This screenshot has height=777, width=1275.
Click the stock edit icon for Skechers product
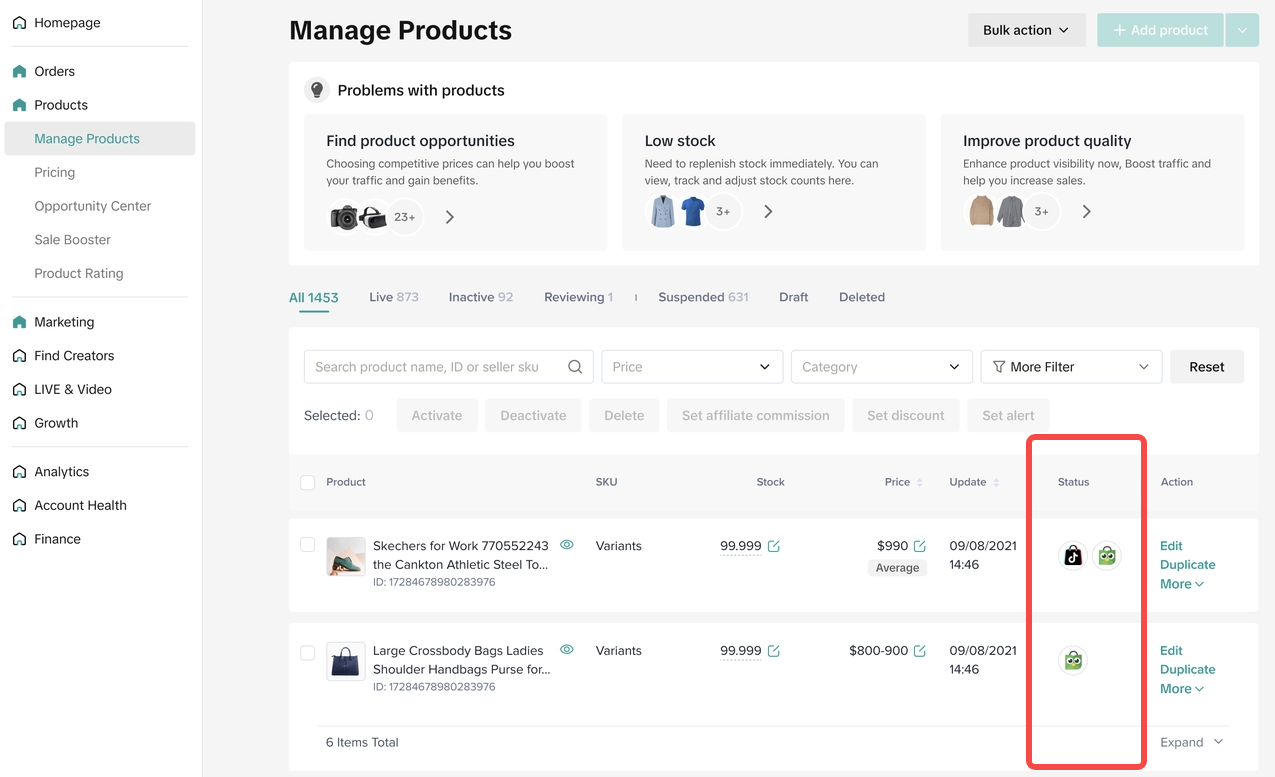773,546
